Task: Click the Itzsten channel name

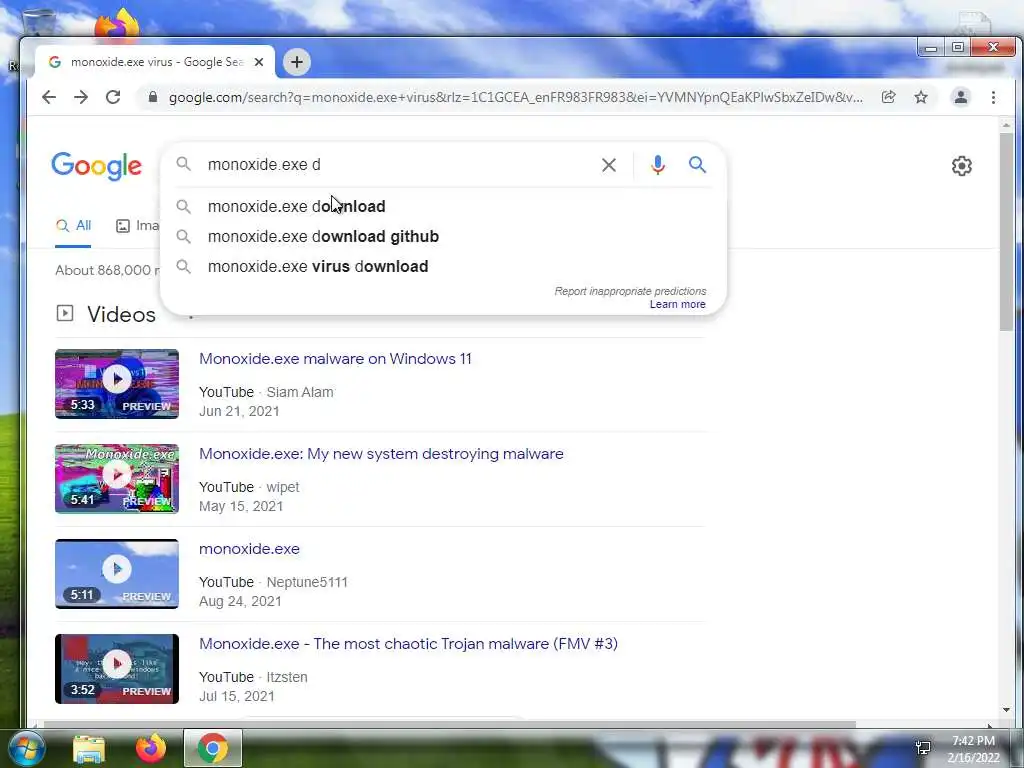Action: tap(287, 677)
